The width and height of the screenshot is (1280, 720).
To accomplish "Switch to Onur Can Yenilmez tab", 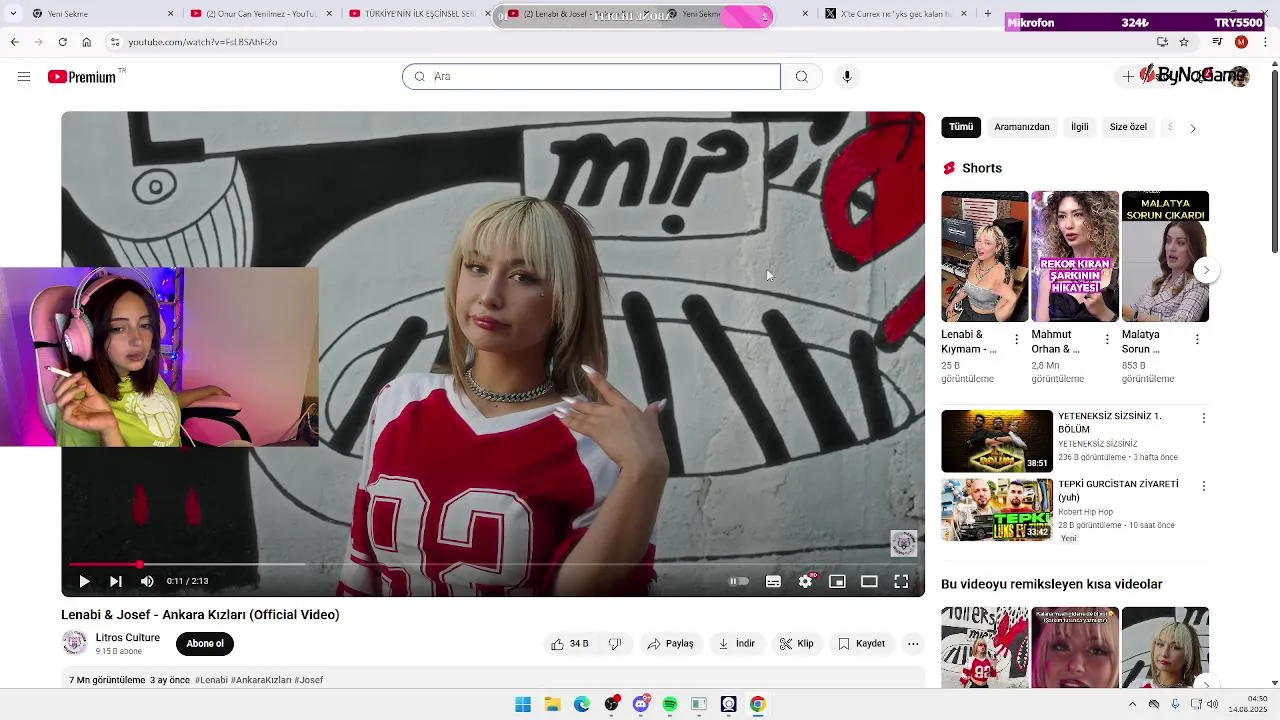I will (260, 14).
